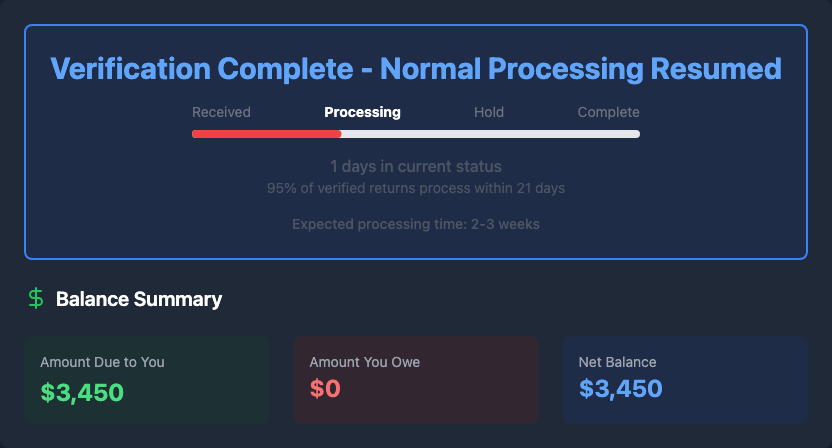
Task: Open the Net Balance card
Action: pyautogui.click(x=685, y=380)
